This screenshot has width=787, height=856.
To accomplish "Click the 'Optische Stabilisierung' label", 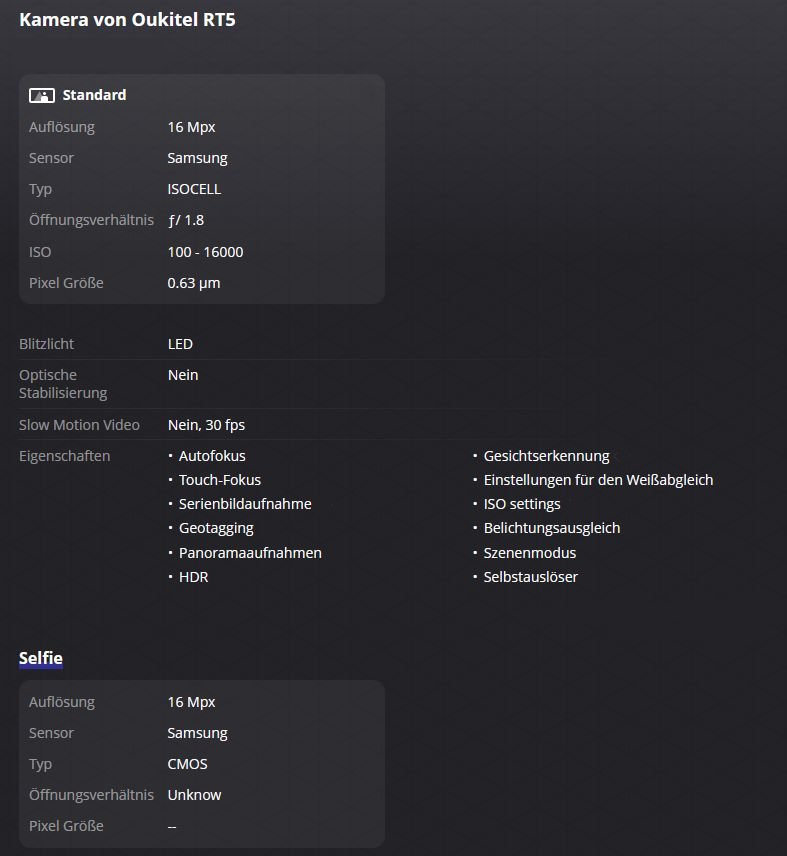I will pos(63,384).
